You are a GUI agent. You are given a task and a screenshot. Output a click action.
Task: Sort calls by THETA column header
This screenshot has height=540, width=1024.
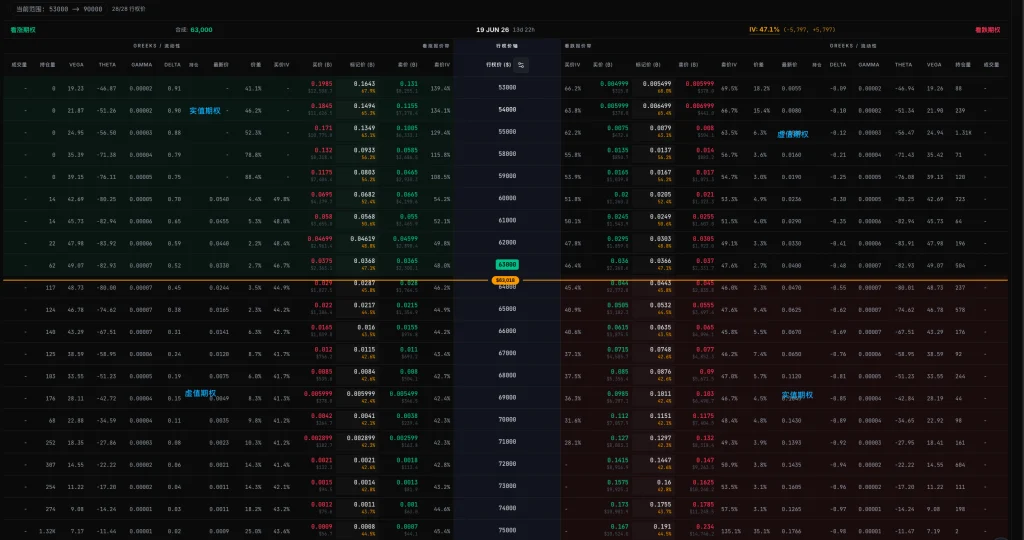(x=107, y=65)
